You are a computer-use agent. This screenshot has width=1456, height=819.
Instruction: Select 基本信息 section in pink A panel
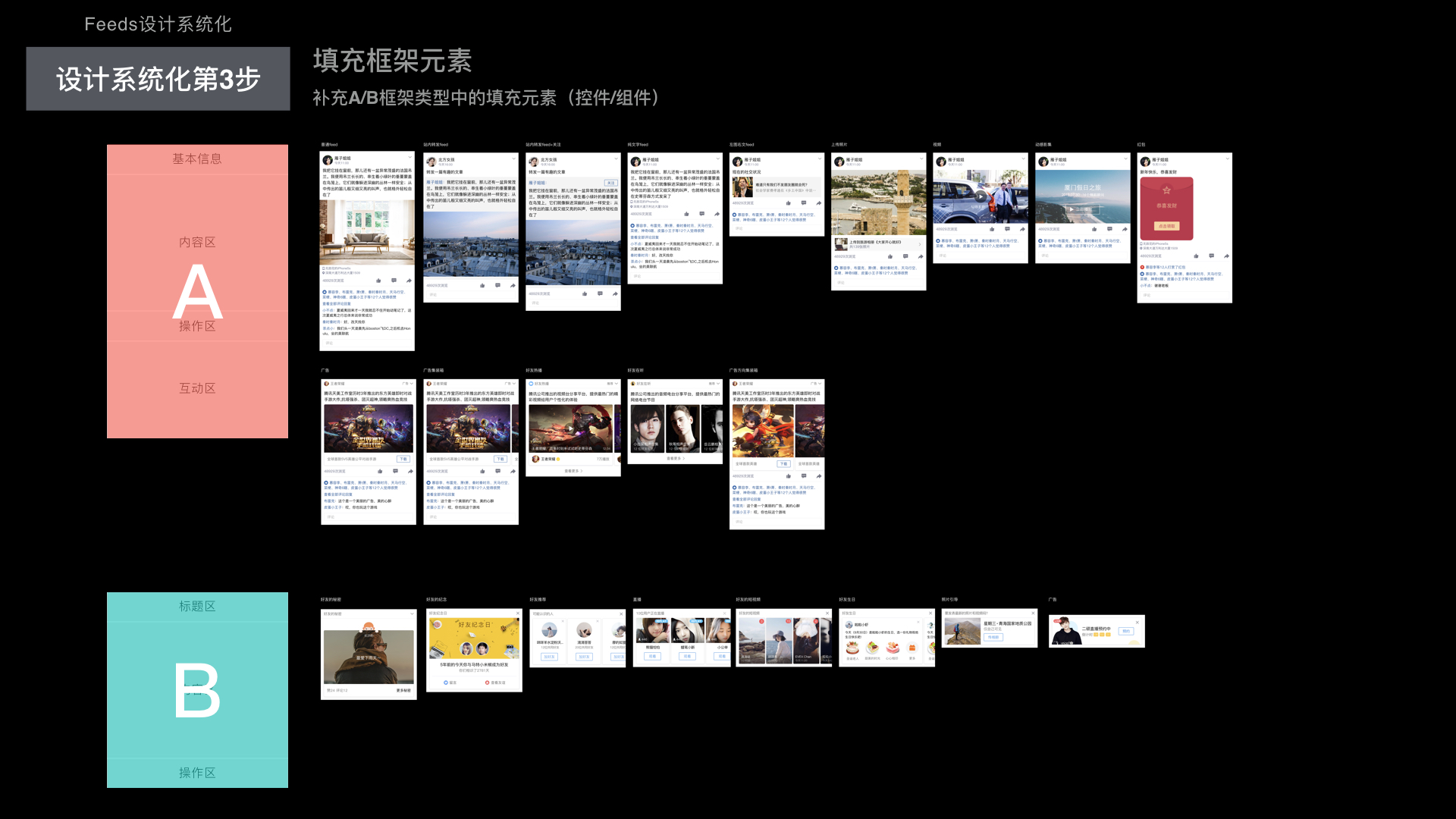[x=197, y=158]
